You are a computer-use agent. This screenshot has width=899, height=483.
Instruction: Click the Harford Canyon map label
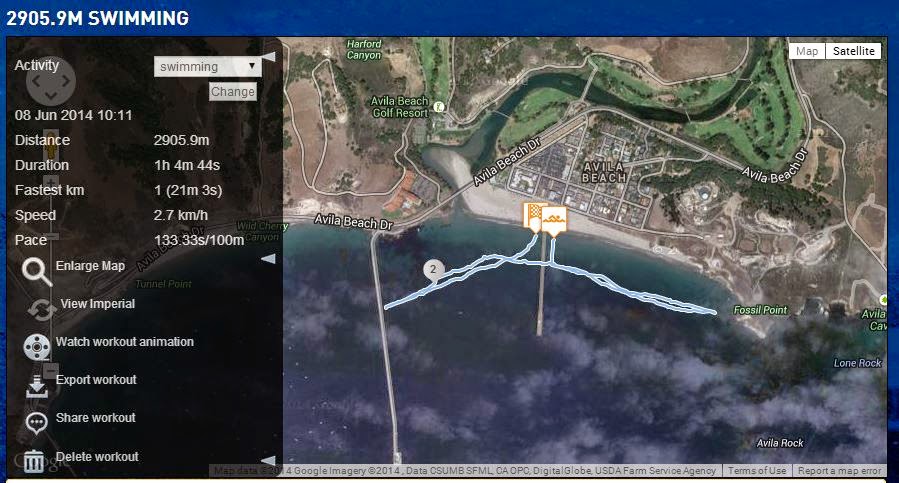coord(364,49)
